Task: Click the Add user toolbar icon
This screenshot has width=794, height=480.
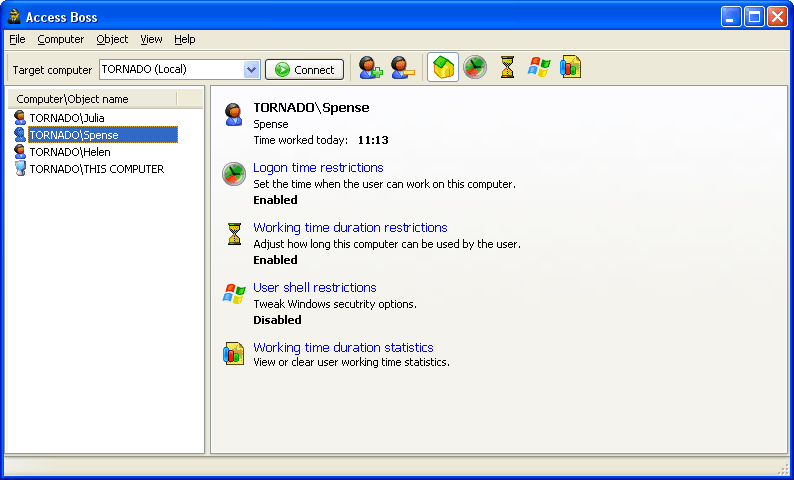Action: point(371,67)
